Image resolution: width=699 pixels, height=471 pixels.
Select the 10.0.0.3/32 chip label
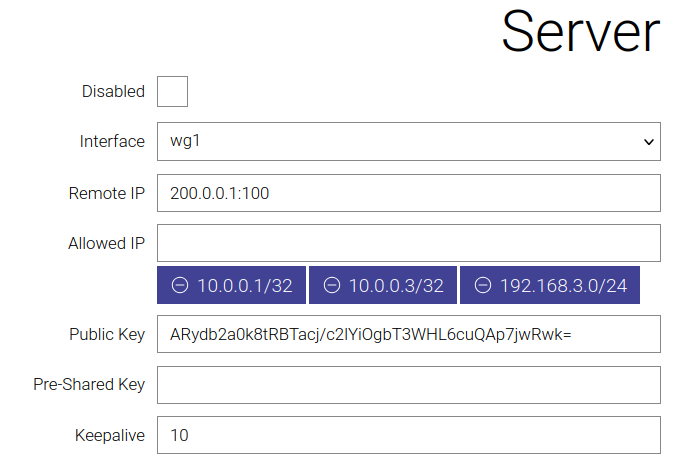396,285
